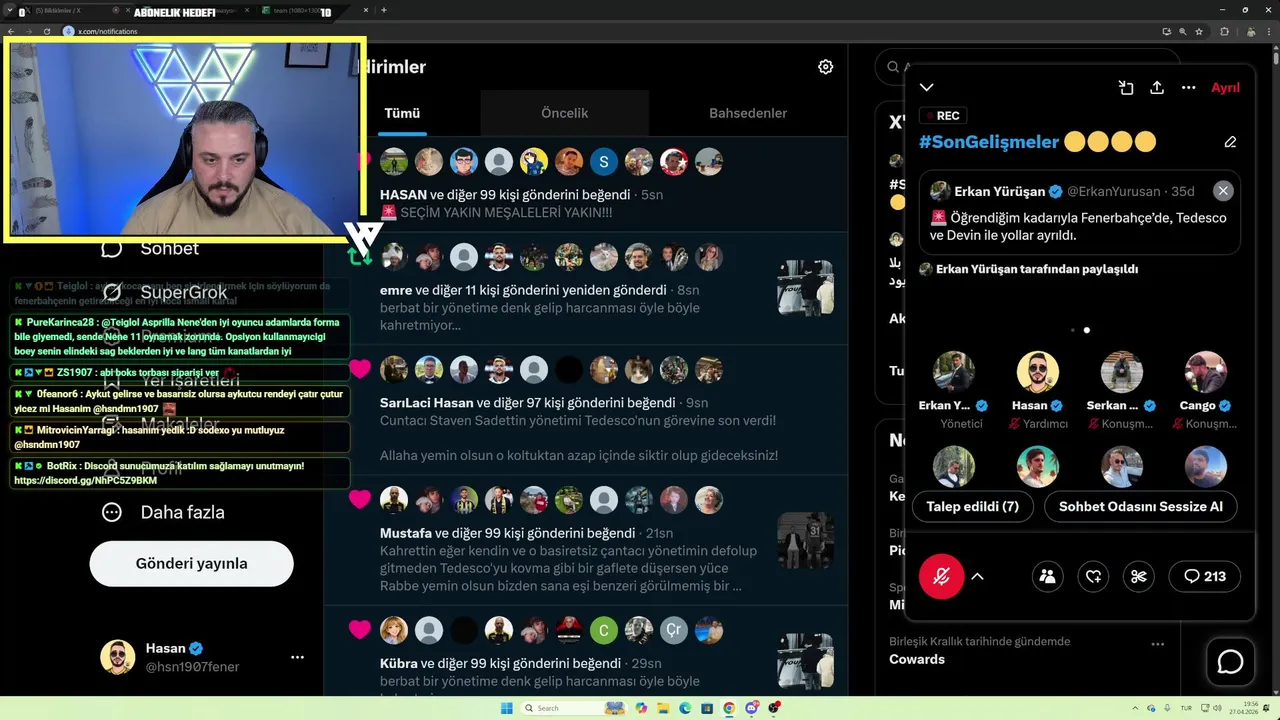The height and width of the screenshot is (720, 1280).
Task: Expand microphone options caret
Action: click(x=978, y=577)
